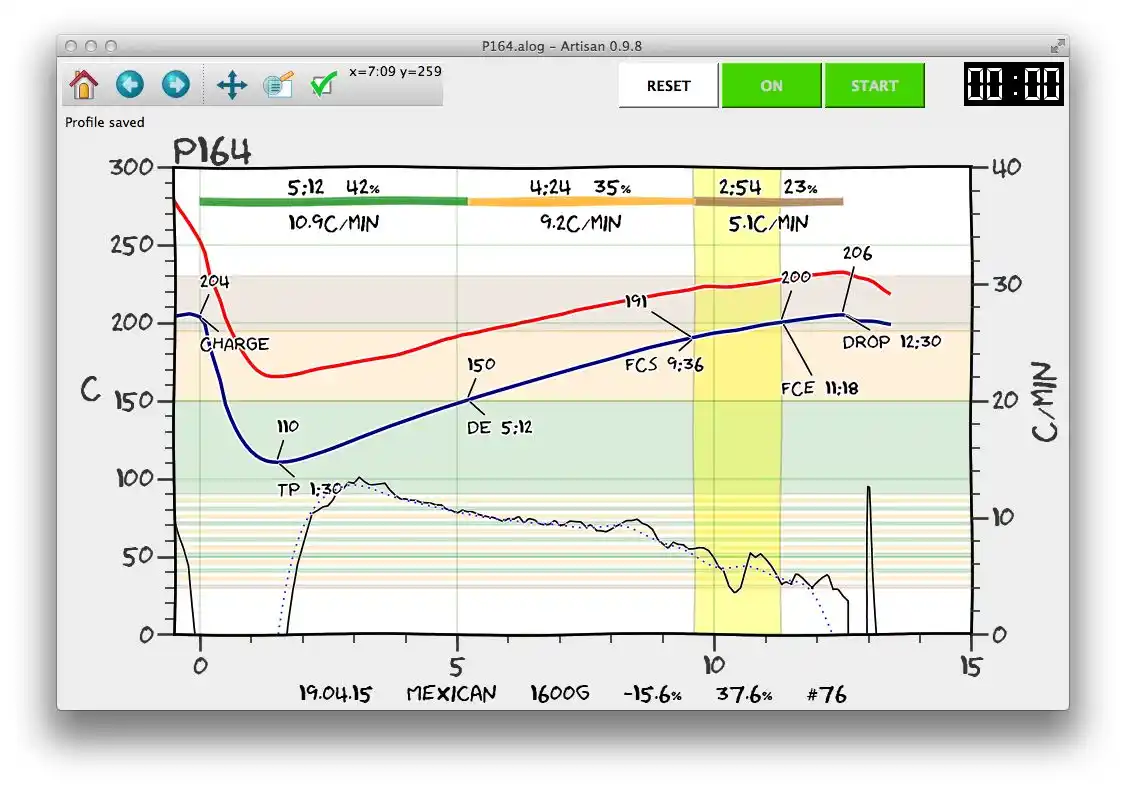Viewport: 1126px width, 789px height.
Task: Click the CHARGE event label
Action: 235,344
